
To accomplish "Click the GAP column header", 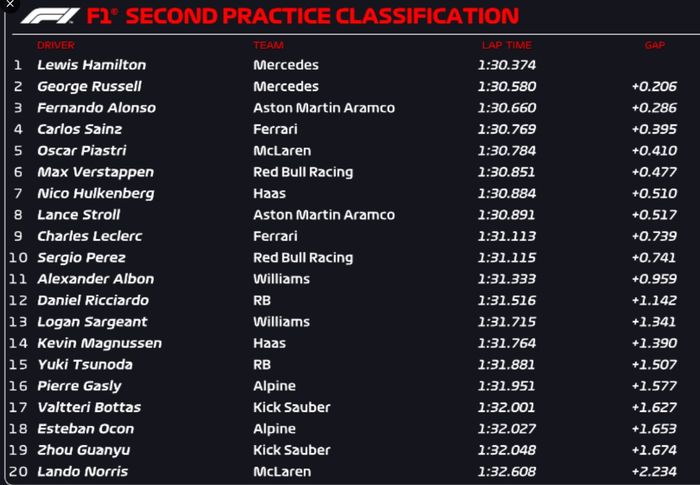I will pyautogui.click(x=655, y=46).
